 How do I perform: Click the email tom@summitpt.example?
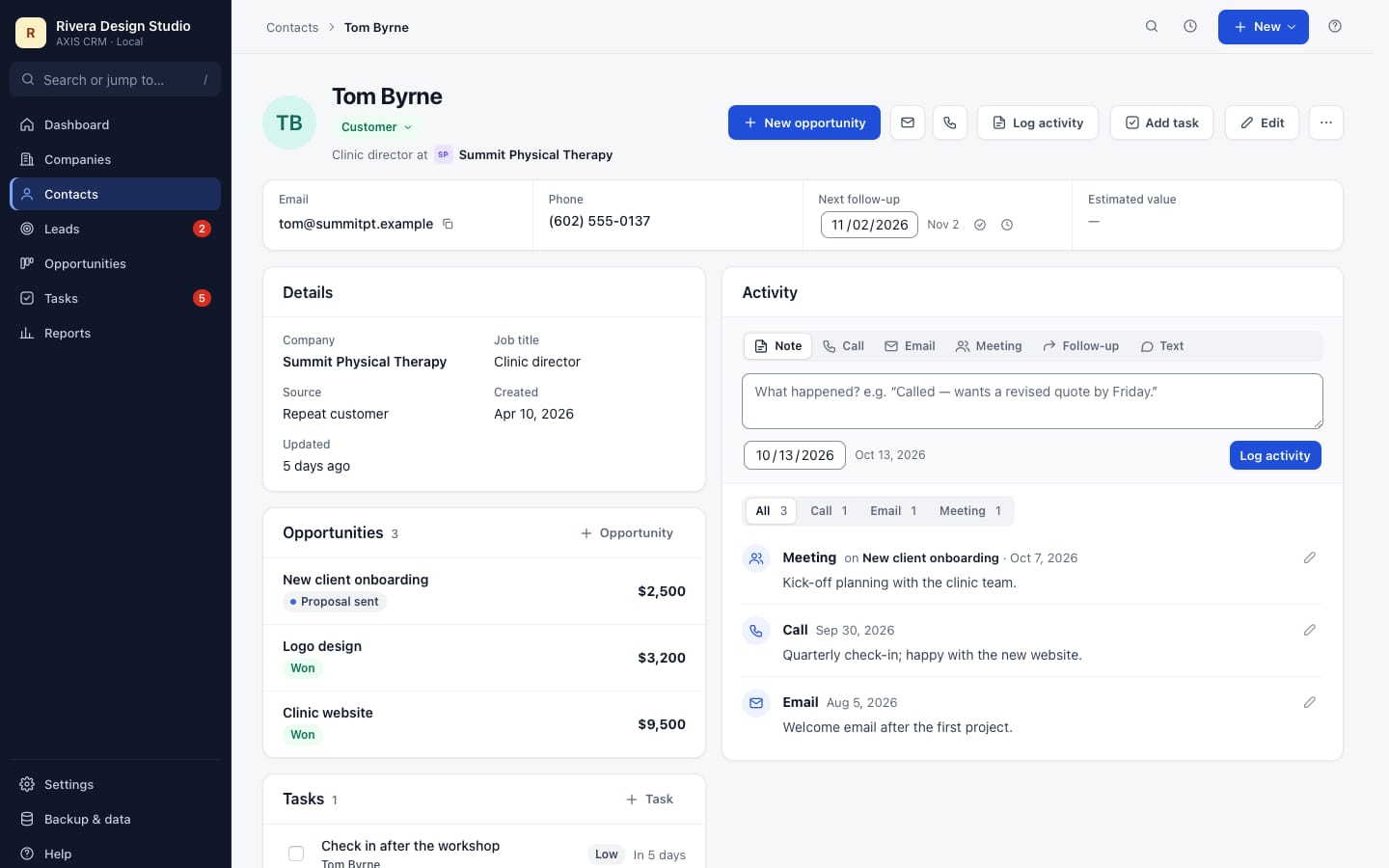356,224
